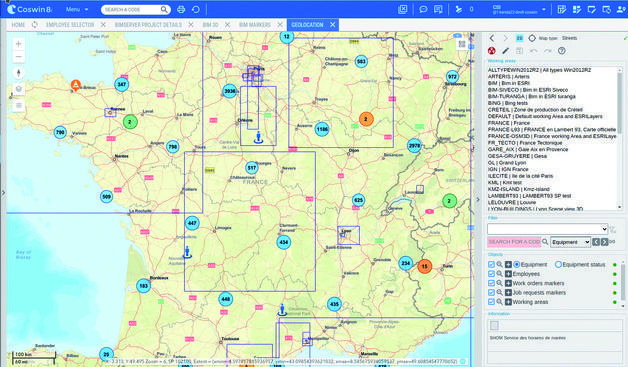This screenshot has width=628, height=367.
Task: Click the Search a code field
Action: pyautogui.click(x=131, y=9)
